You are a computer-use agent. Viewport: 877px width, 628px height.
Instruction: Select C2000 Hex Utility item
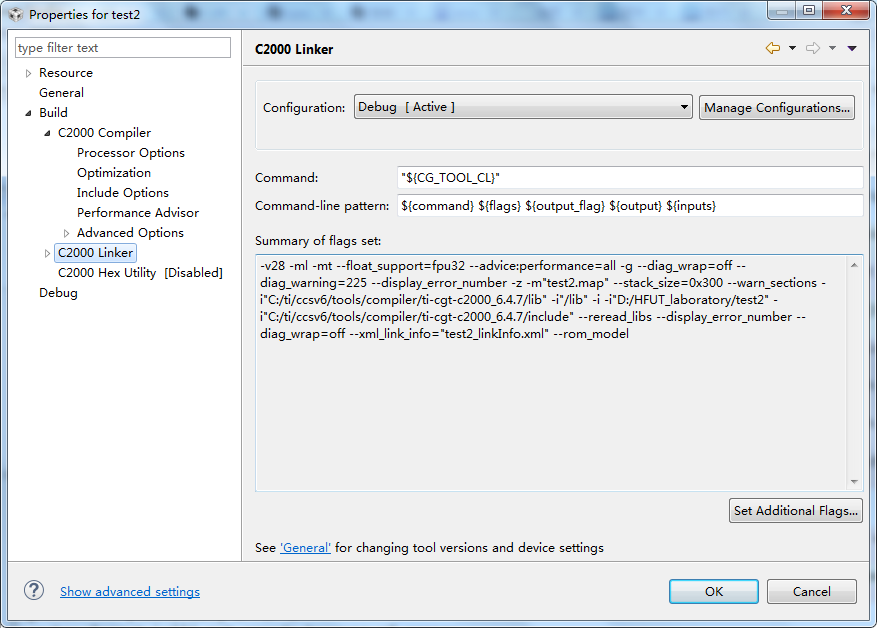pyautogui.click(x=139, y=273)
